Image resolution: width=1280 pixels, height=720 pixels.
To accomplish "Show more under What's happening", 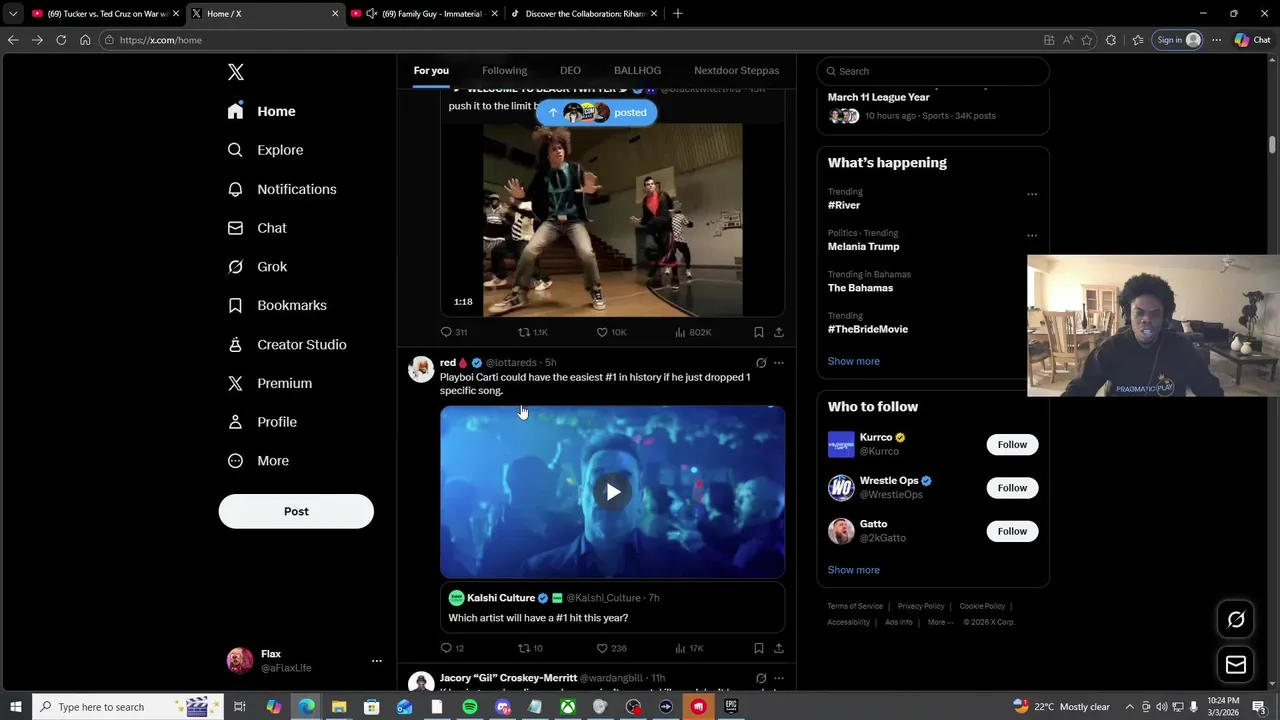I will coord(854,361).
